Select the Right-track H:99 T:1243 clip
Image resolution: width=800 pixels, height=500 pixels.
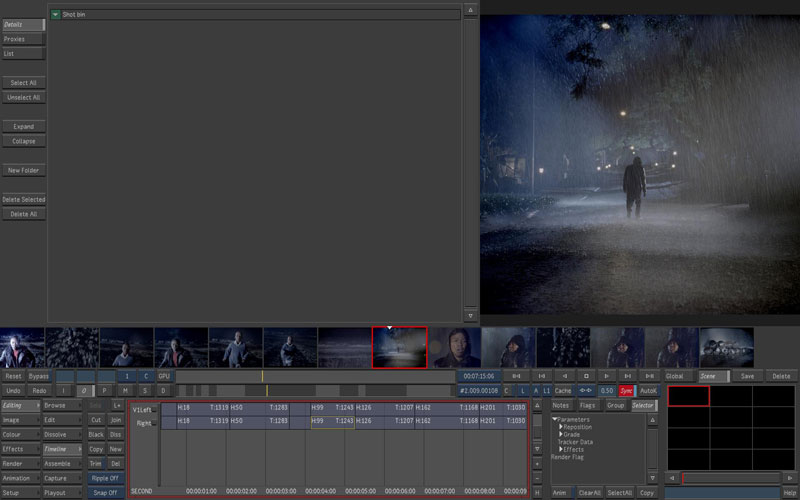(333, 421)
